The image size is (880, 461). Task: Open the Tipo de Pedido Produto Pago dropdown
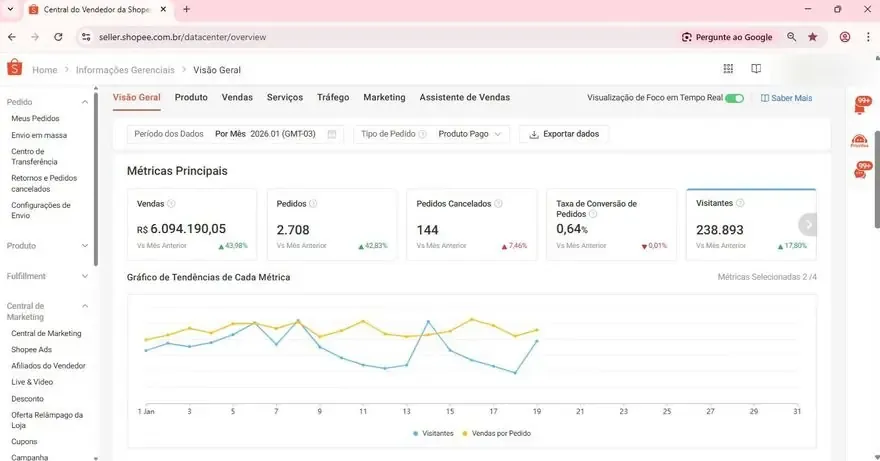tap(432, 134)
